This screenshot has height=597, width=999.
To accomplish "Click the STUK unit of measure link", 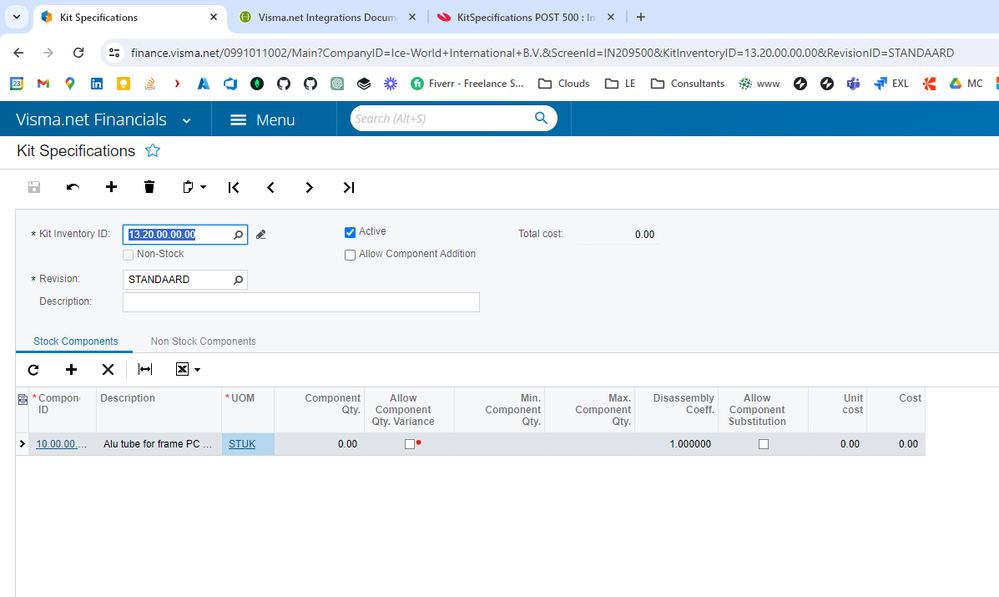I will coord(242,444).
